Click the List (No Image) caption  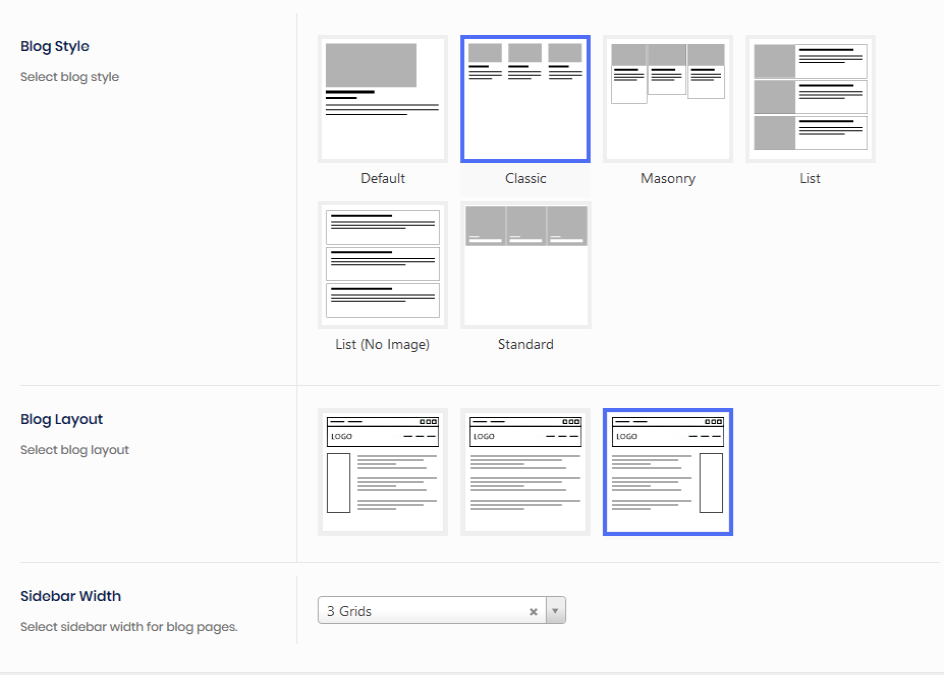(383, 344)
